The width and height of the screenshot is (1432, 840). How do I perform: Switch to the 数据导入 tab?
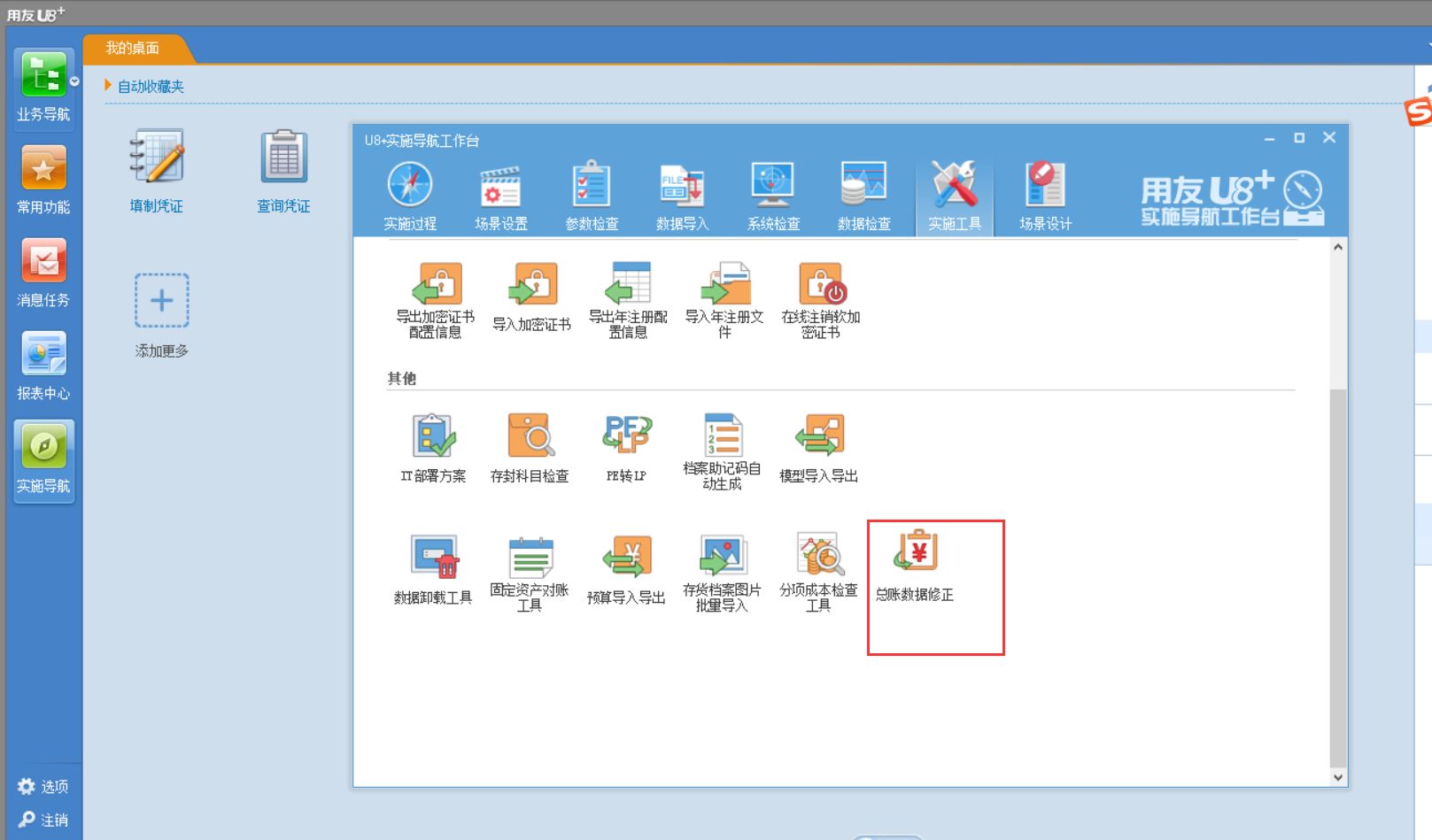coord(683,197)
